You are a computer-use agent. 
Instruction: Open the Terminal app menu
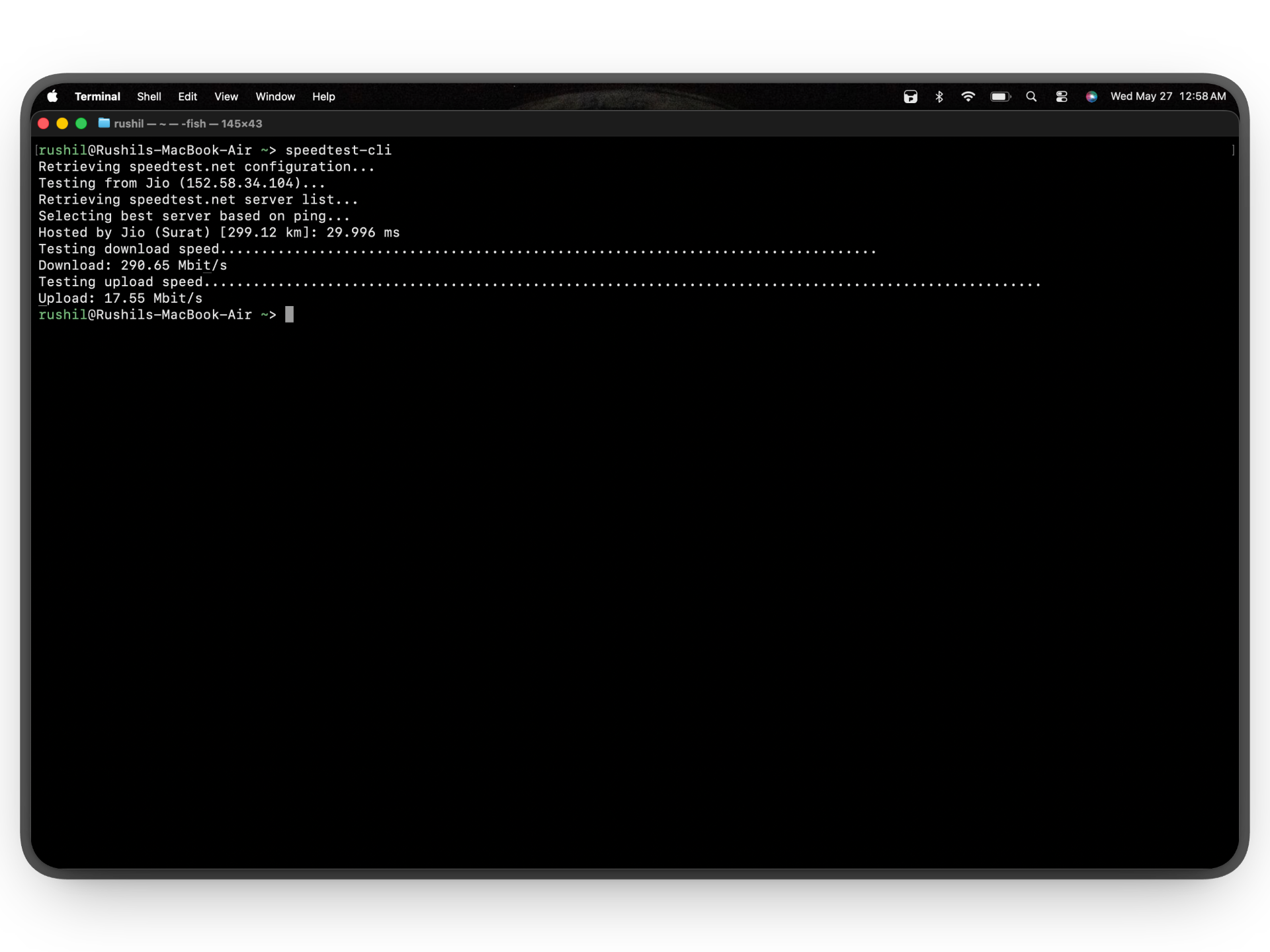[97, 97]
